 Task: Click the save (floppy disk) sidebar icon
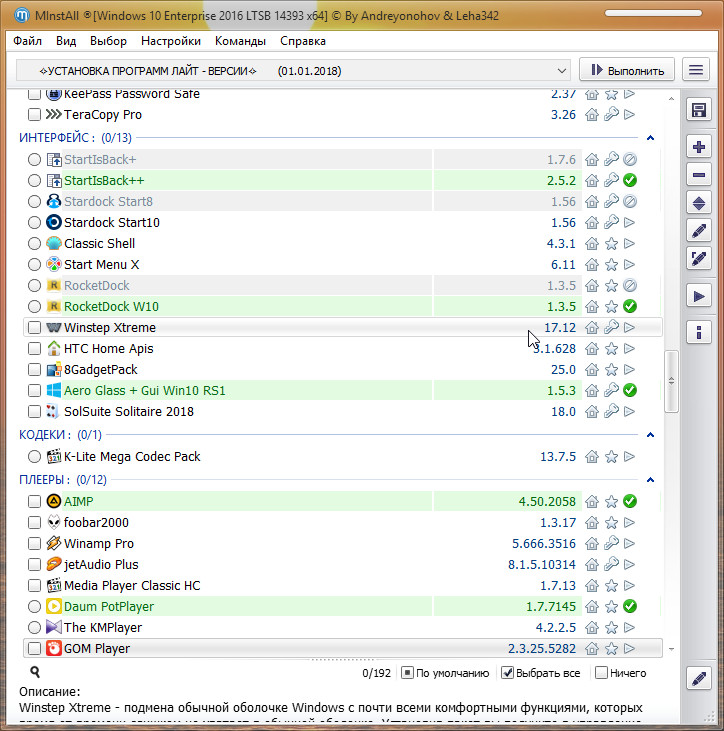click(x=698, y=110)
